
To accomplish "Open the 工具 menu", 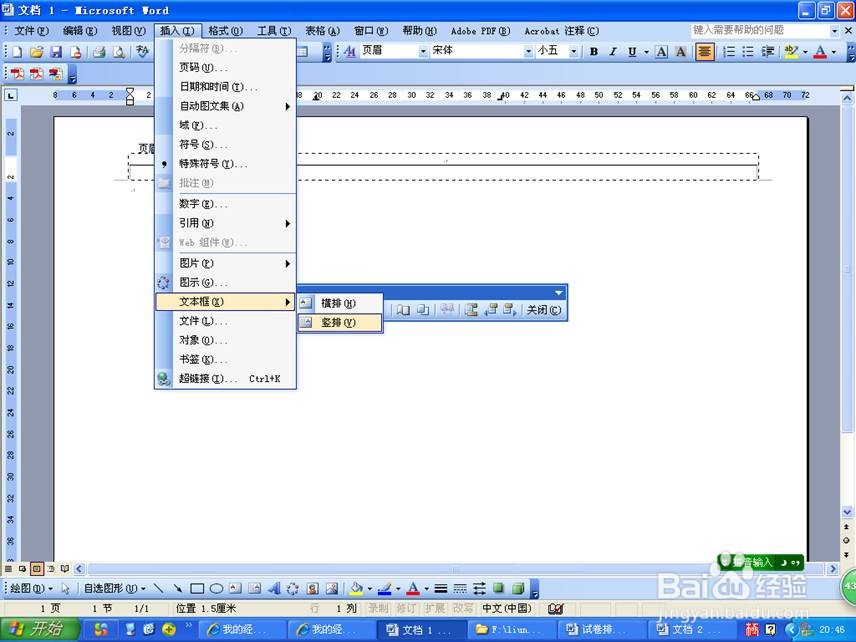I will click(274, 31).
